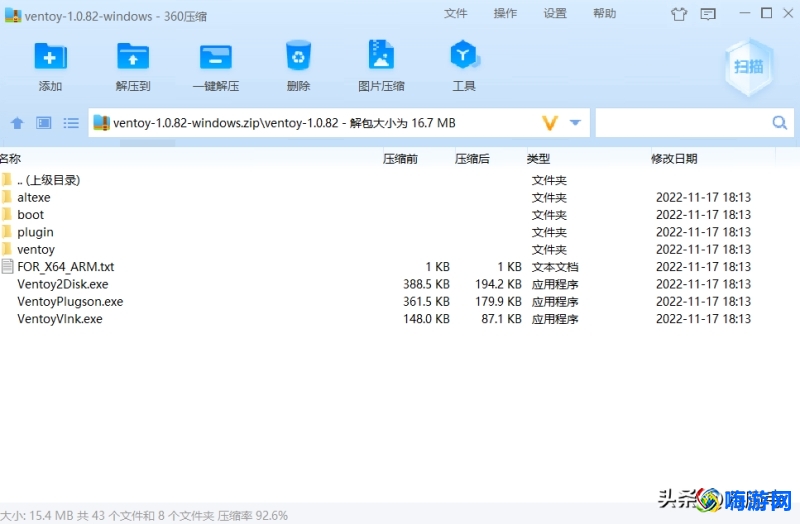Select the plugin folder icon
This screenshot has height=524, width=800.
tap(7, 232)
